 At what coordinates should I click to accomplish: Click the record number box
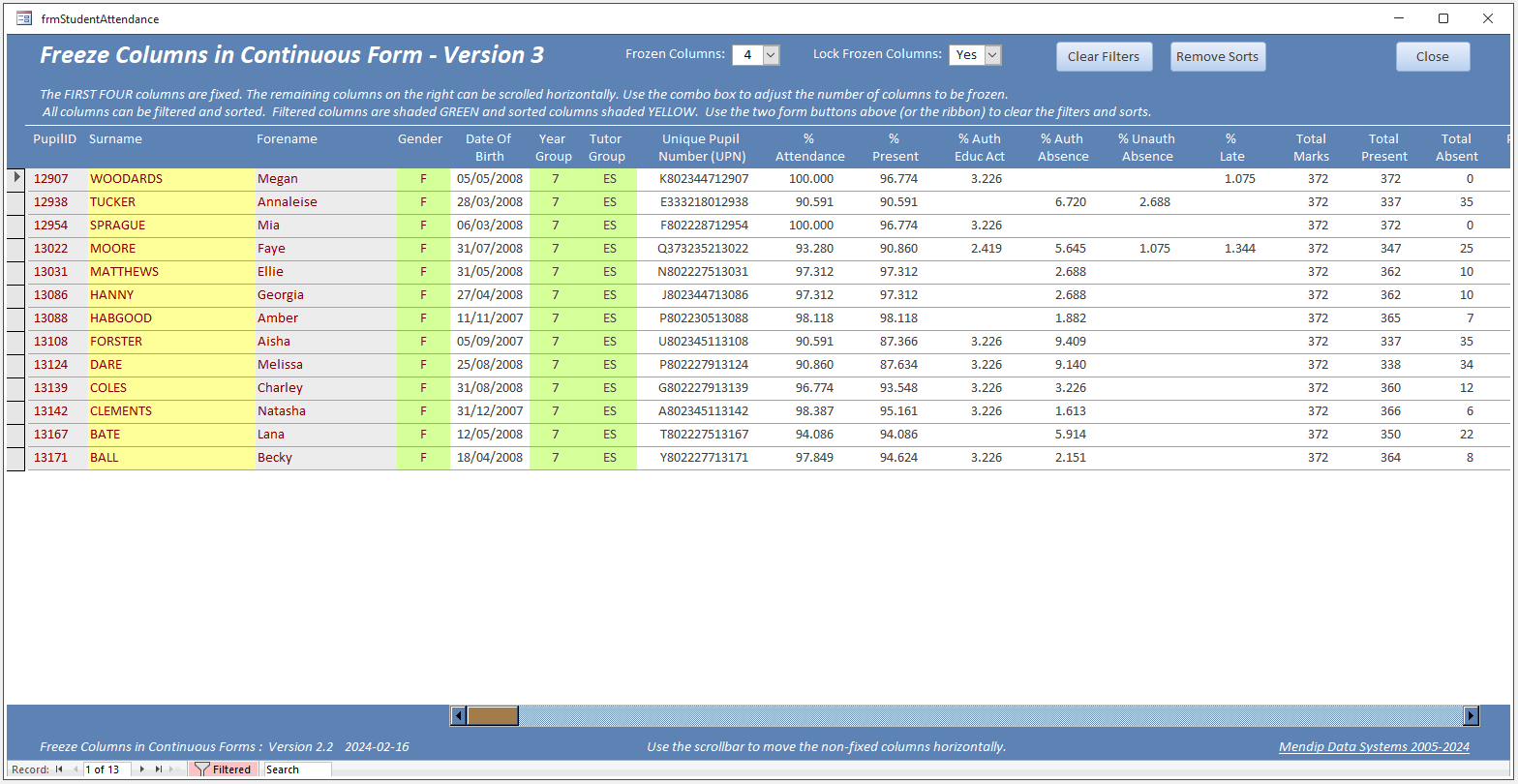coord(106,769)
